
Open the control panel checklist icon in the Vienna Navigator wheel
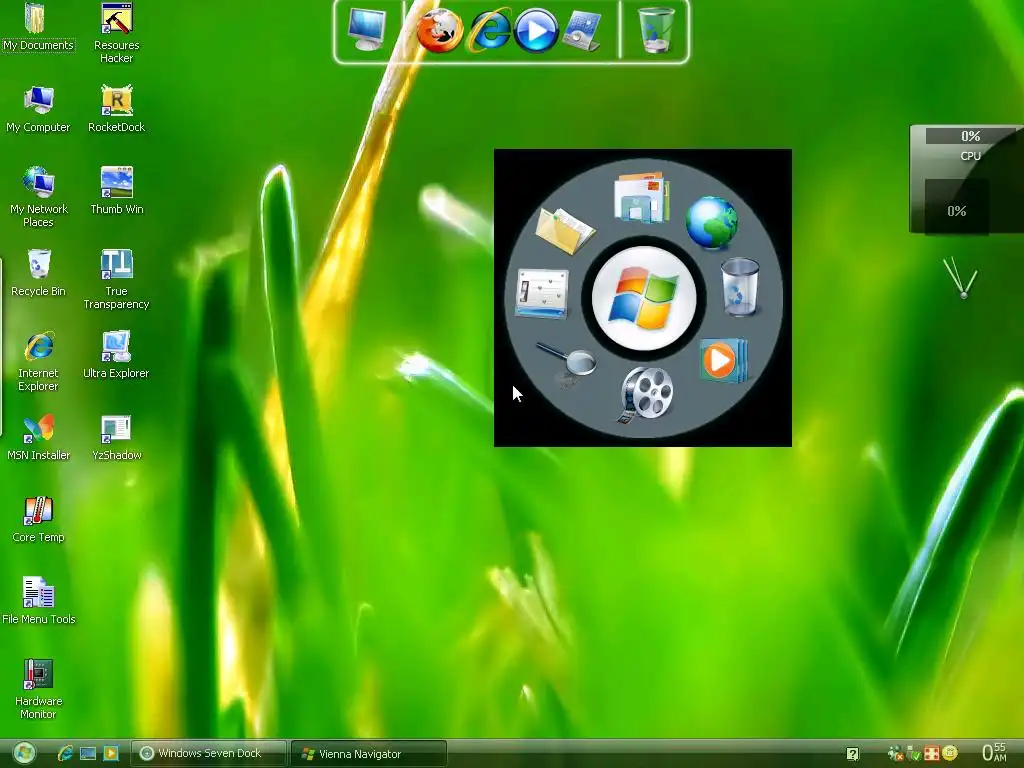(542, 293)
